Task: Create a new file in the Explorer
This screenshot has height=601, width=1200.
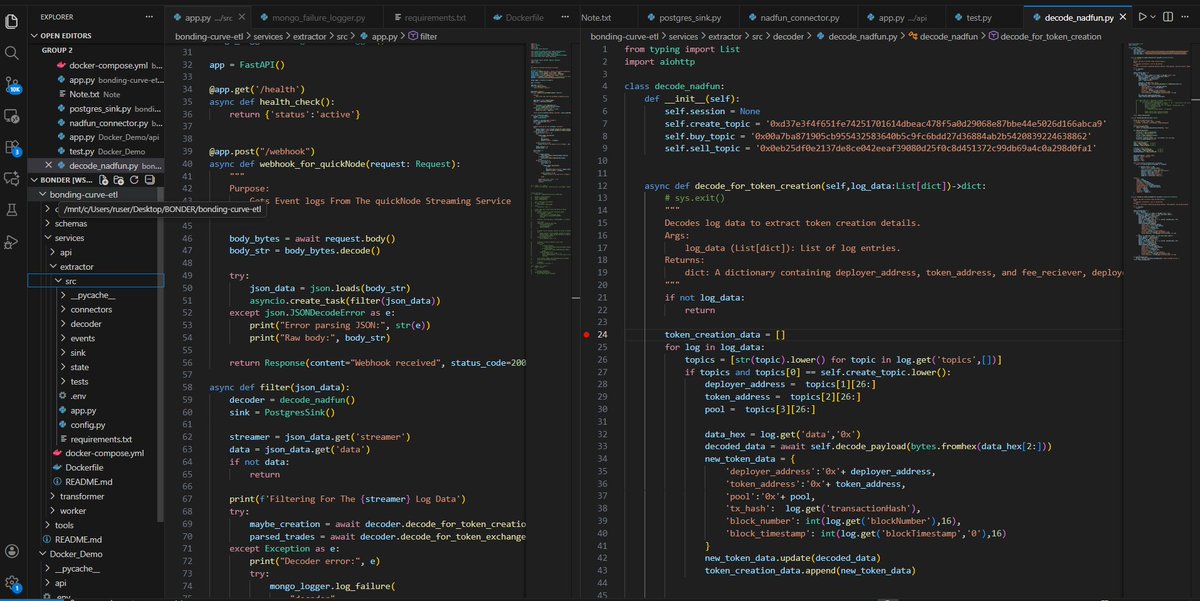Action: (x=102, y=180)
